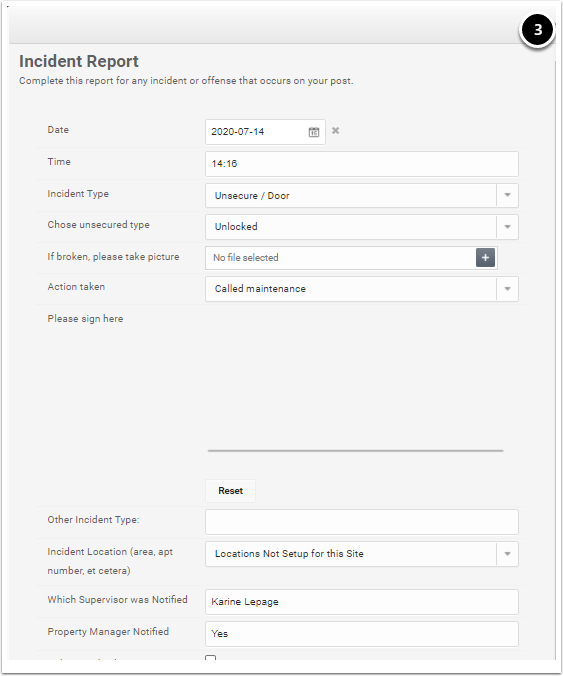Tick the partially visible checkbox at bottom

click(x=210, y=658)
